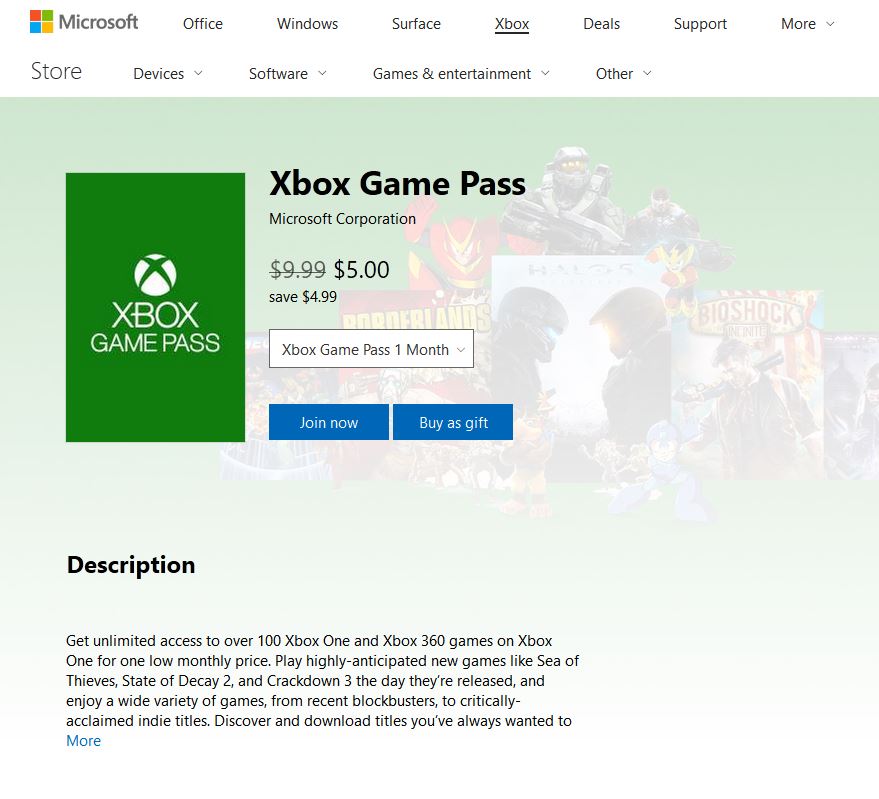Navigate to the Deals page
The height and width of the screenshot is (799, 879).
coord(601,24)
